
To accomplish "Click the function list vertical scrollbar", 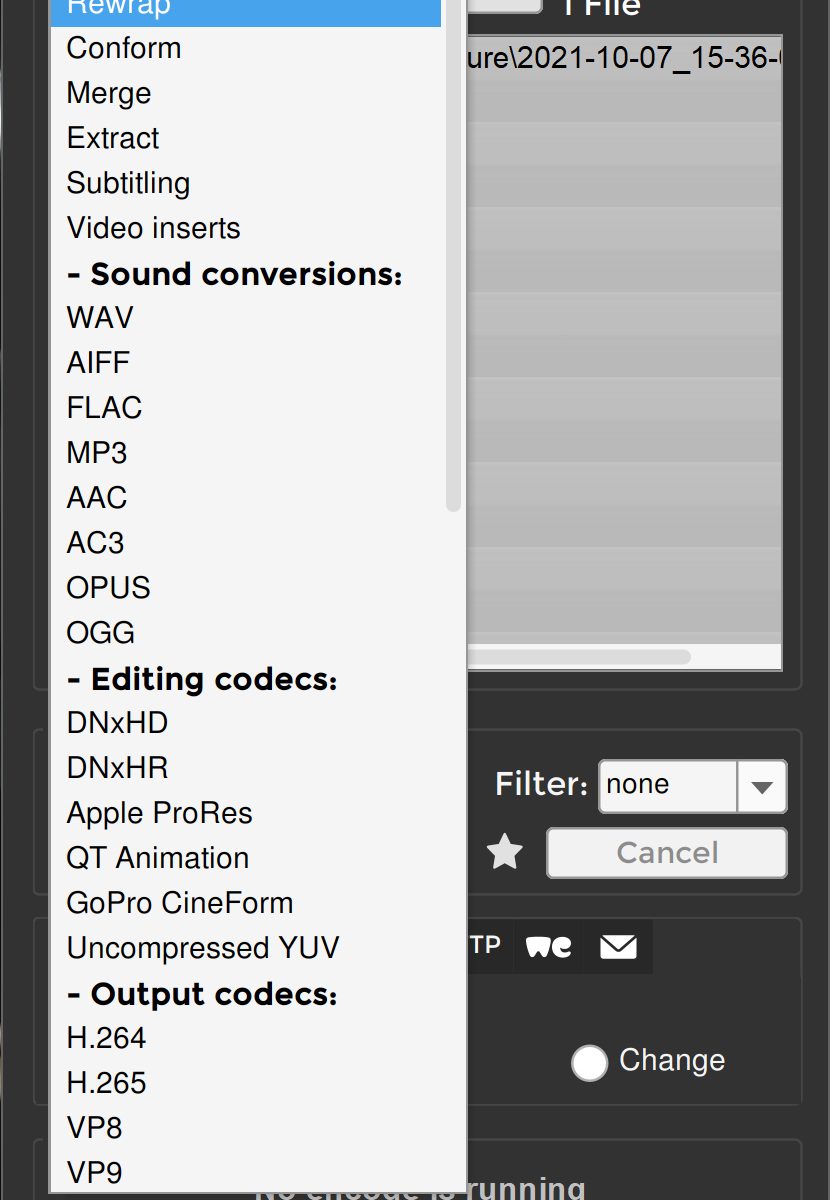I will (x=454, y=250).
